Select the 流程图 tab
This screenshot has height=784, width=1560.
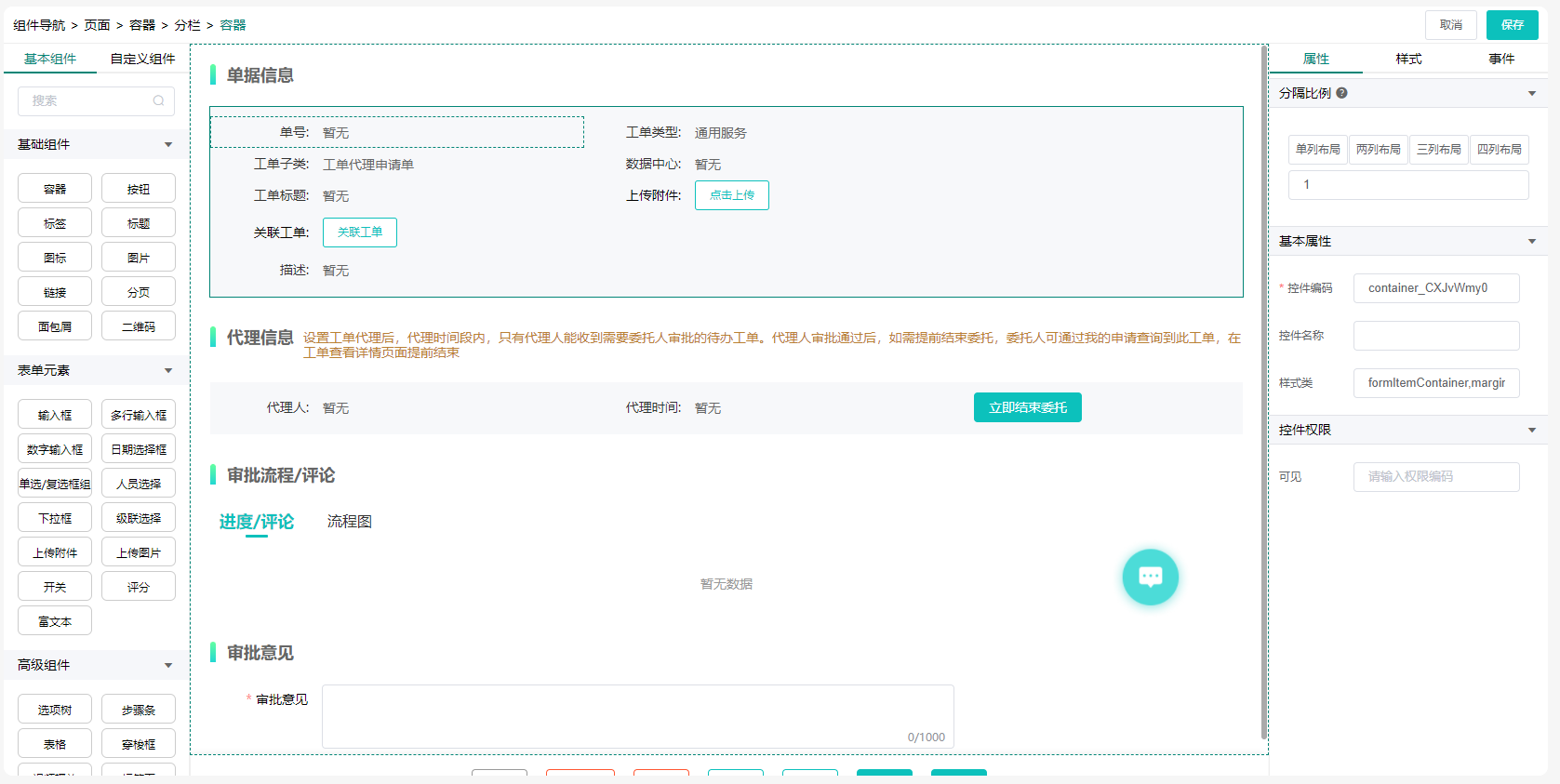[x=350, y=522]
